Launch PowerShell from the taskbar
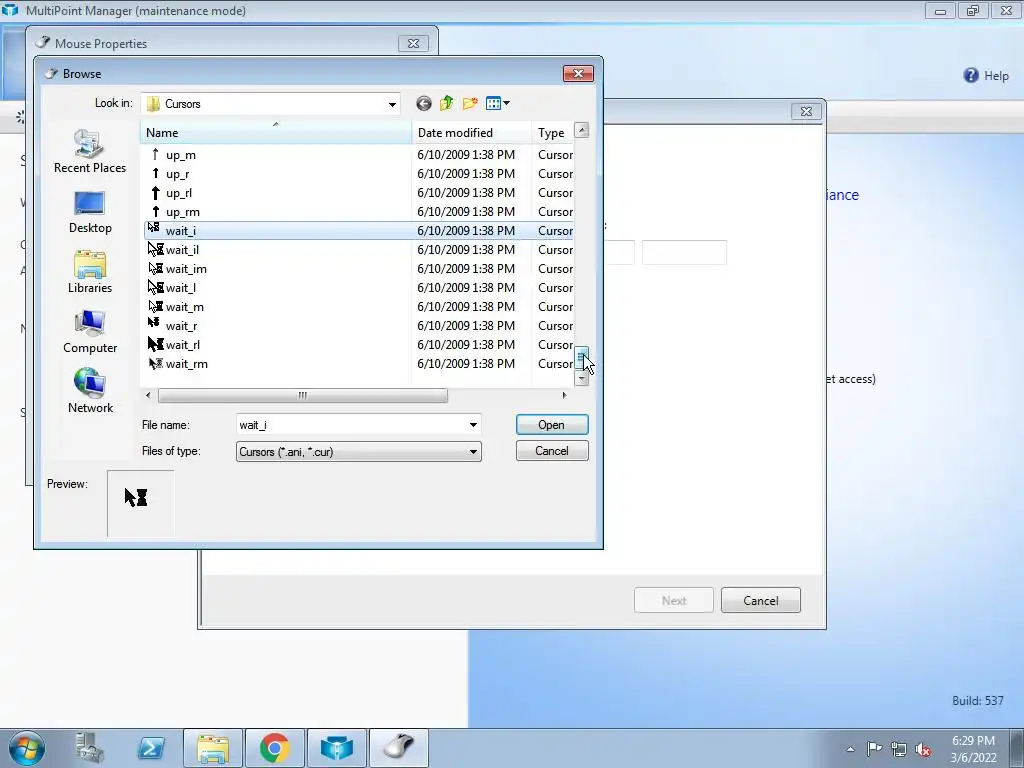The height and width of the screenshot is (768, 1024). pyautogui.click(x=151, y=748)
